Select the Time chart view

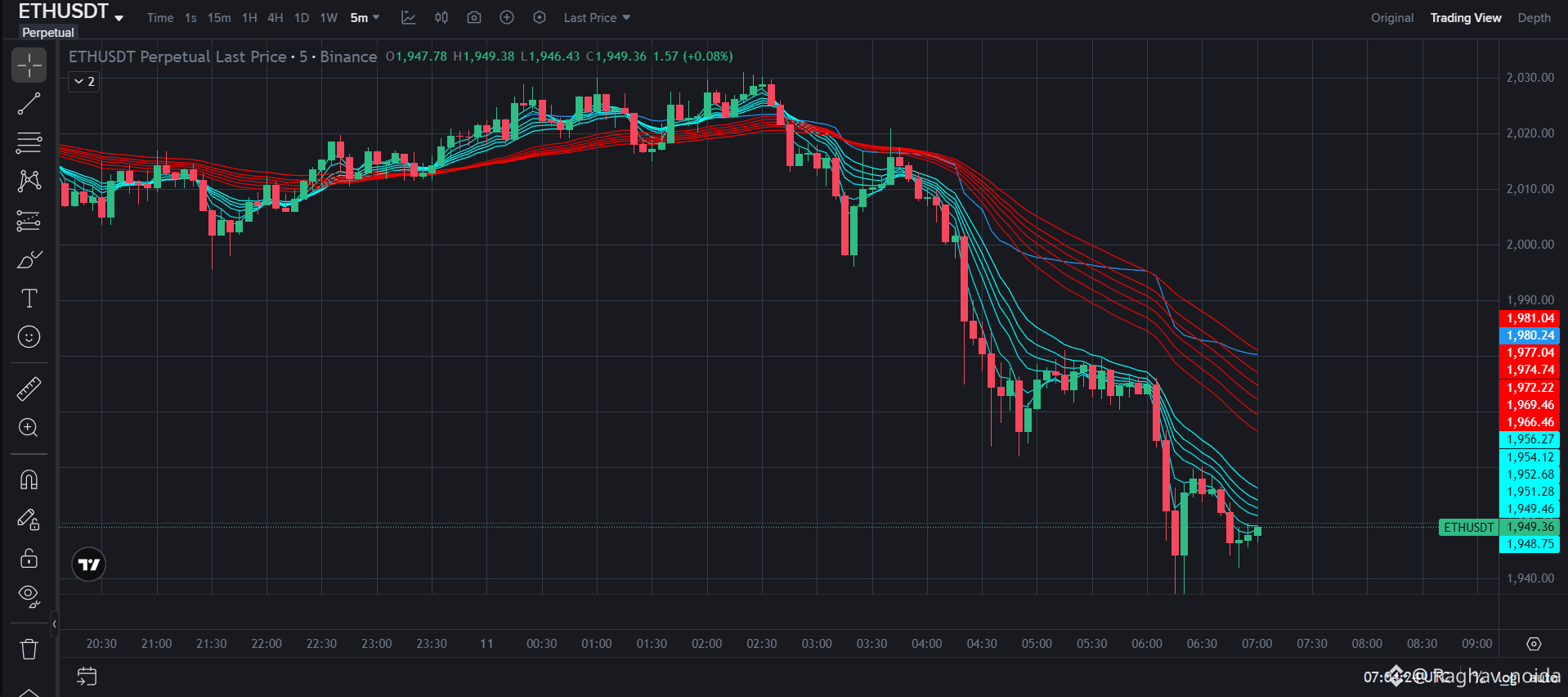tap(160, 17)
